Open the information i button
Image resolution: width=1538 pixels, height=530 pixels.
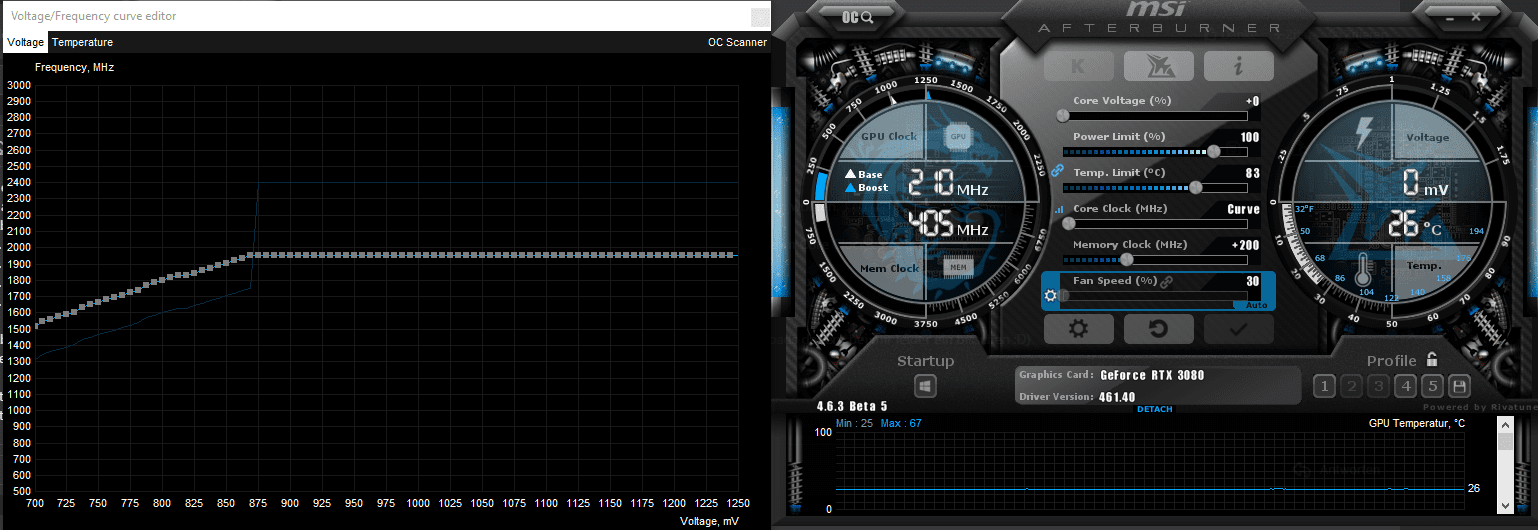point(1238,66)
